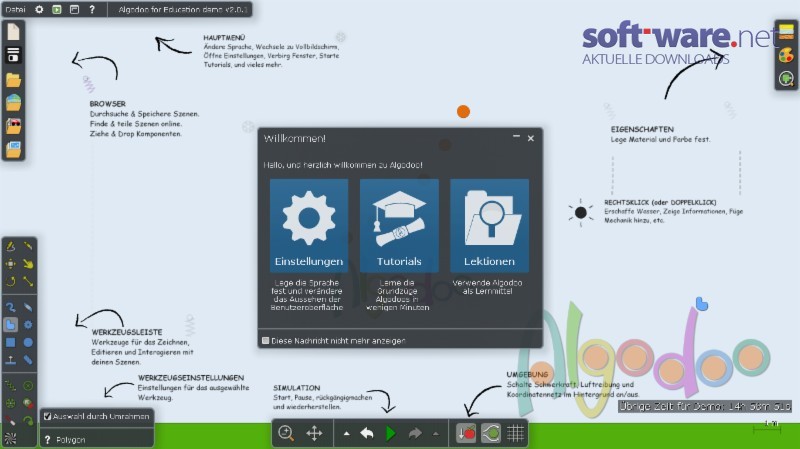
Task: Select the Laser pen tool
Action: click(10, 420)
